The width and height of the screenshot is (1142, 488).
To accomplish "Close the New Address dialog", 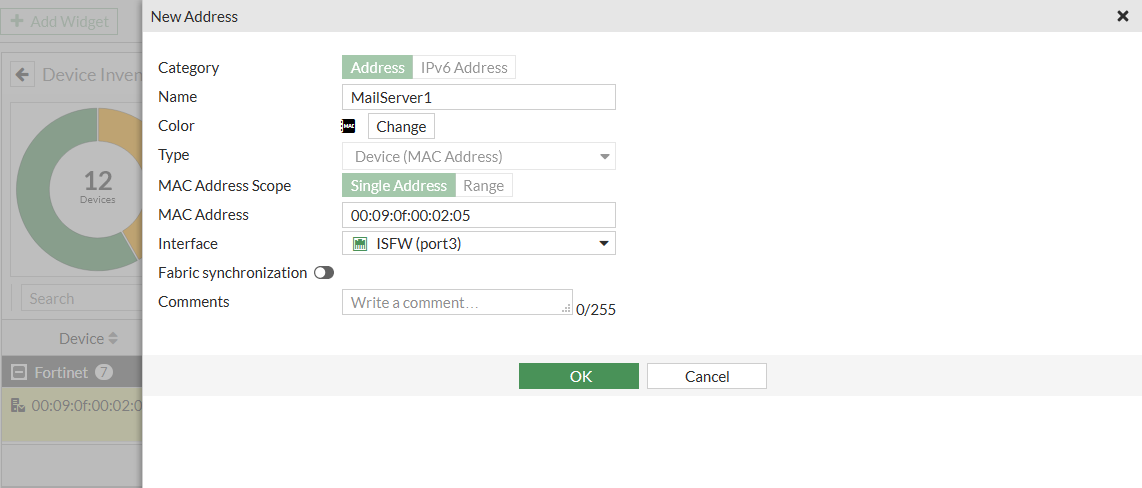I will 1123,16.
